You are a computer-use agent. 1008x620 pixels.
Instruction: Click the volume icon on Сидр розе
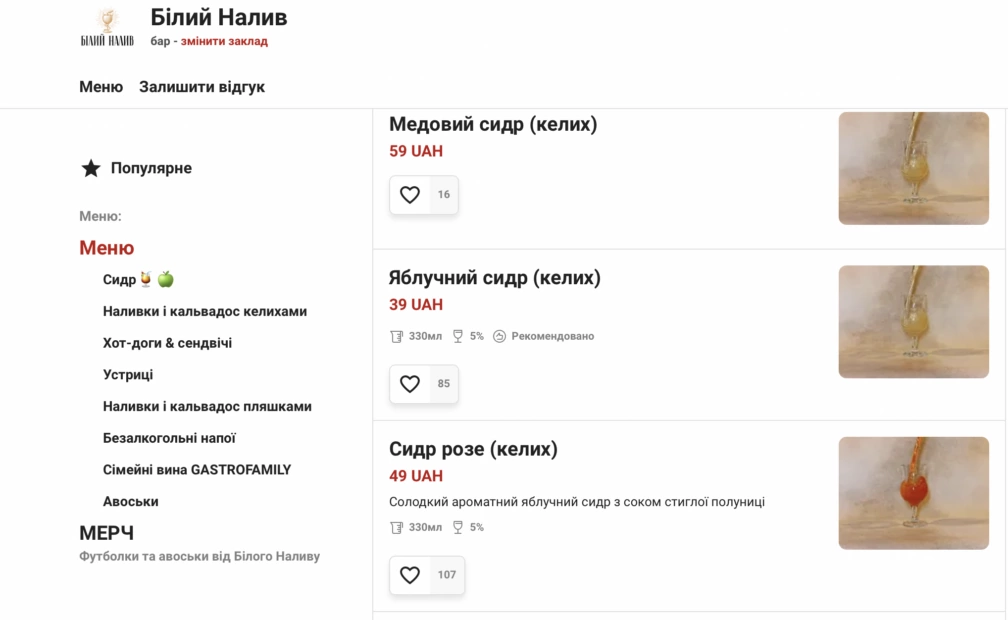[397, 527]
